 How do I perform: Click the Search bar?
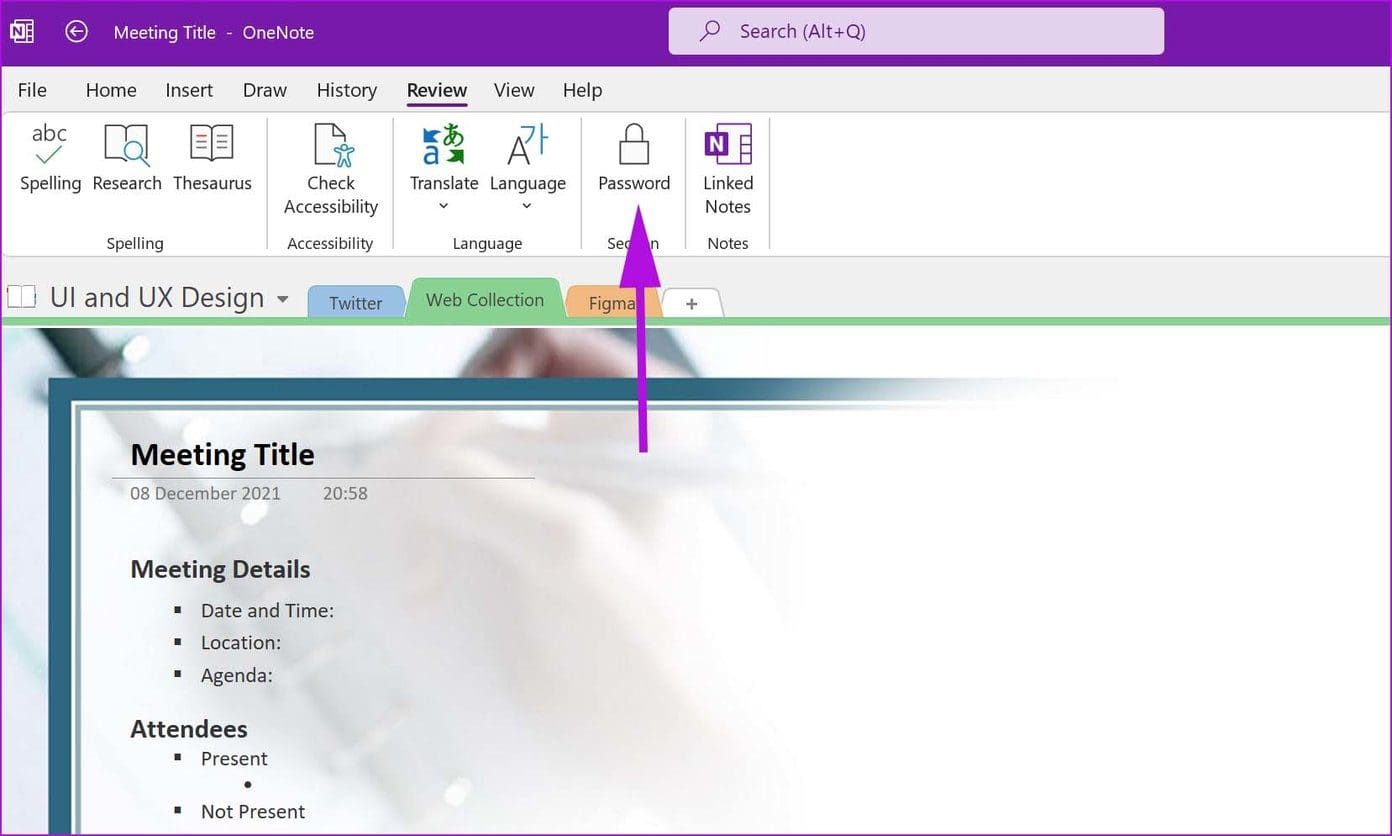[915, 31]
